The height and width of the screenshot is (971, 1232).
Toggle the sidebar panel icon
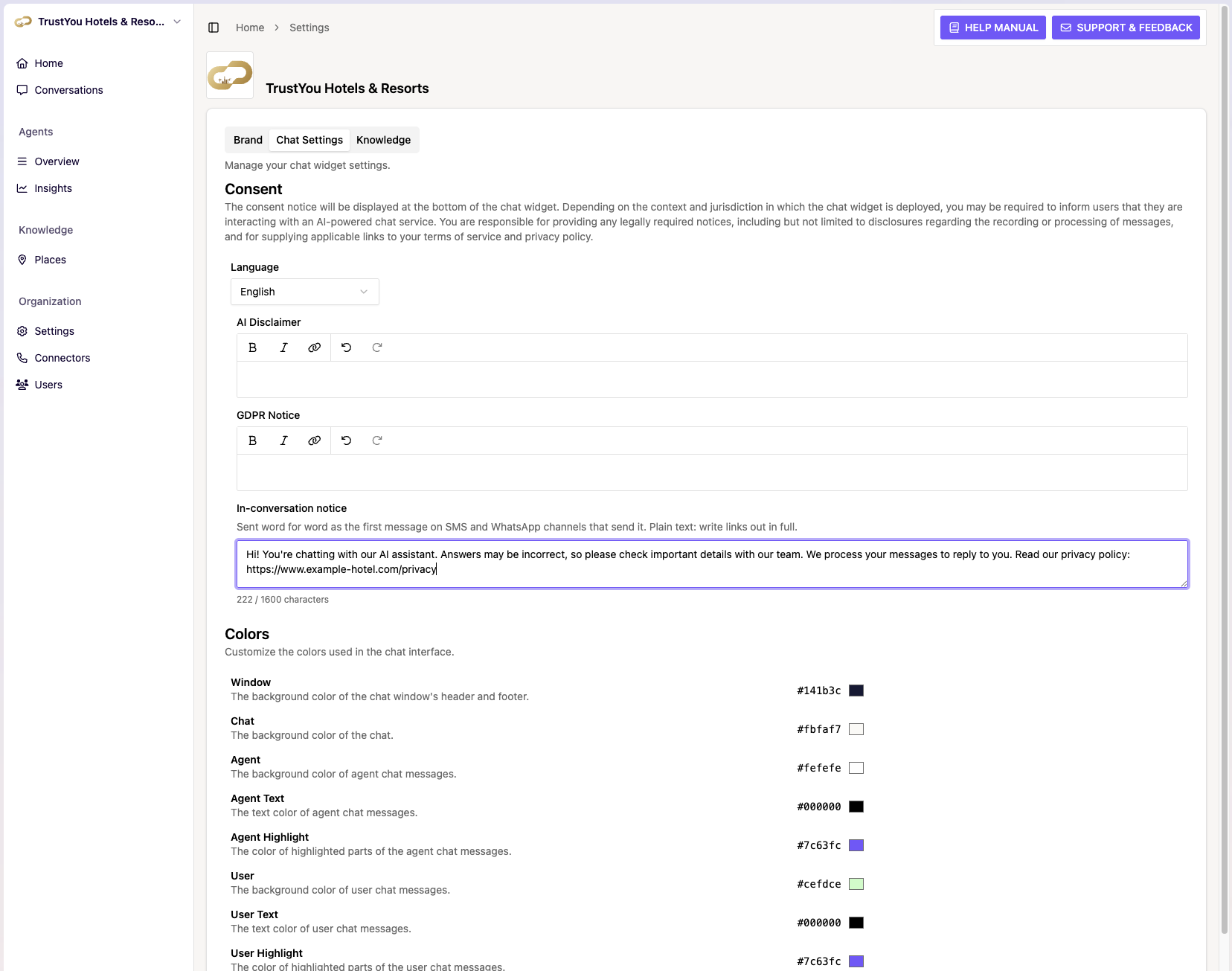click(214, 28)
